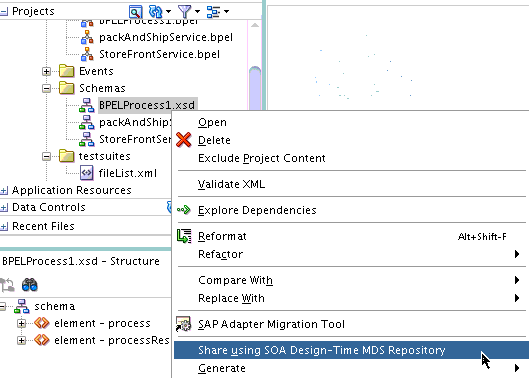Open the Compare With submenu
This screenshot has height=378, width=529.
351,280
